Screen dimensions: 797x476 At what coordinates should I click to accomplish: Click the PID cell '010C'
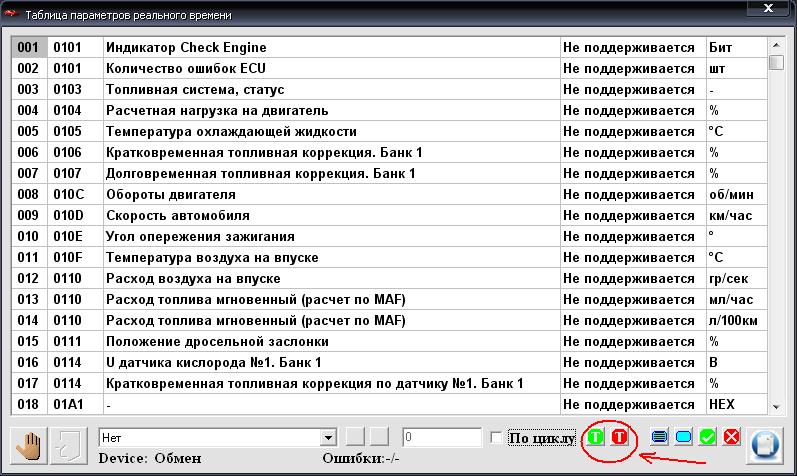[x=75, y=194]
